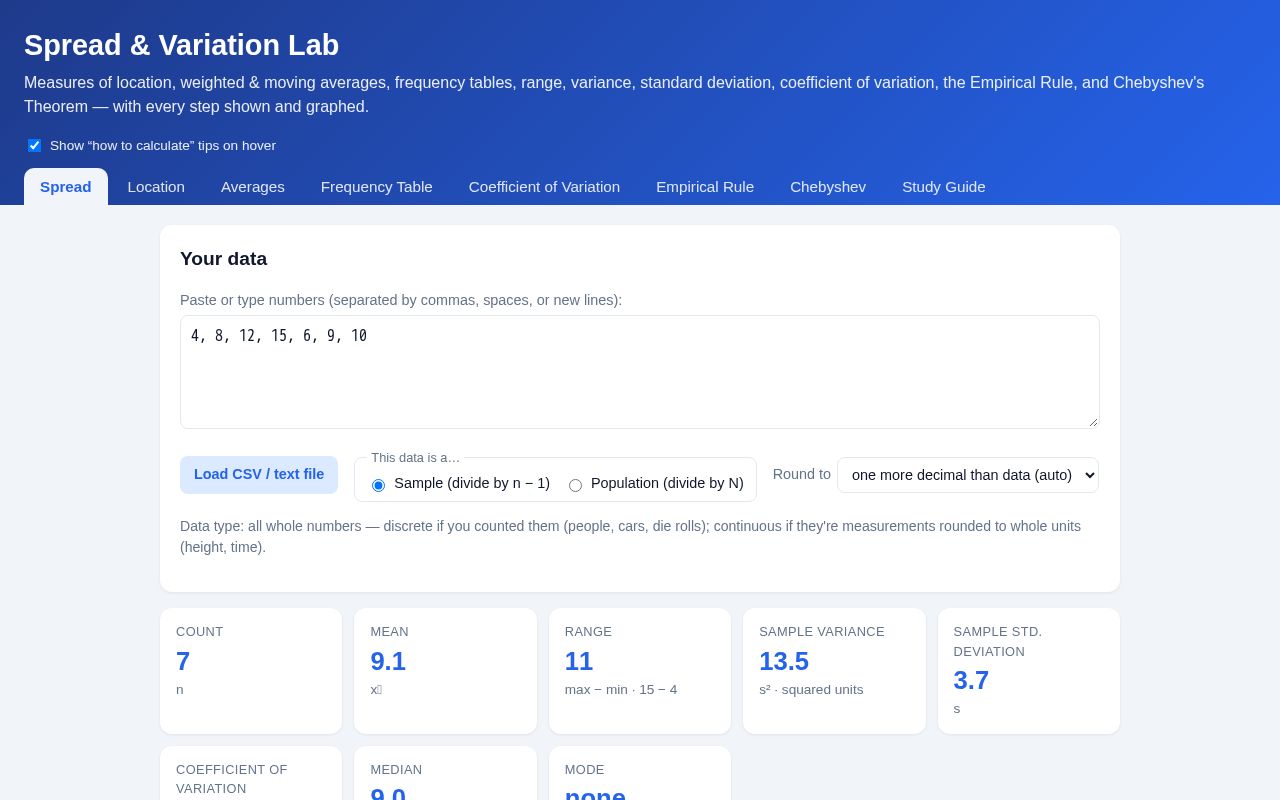Screen dimensions: 1280x800
Task: Open the Empirical Rule tab
Action: click(705, 187)
